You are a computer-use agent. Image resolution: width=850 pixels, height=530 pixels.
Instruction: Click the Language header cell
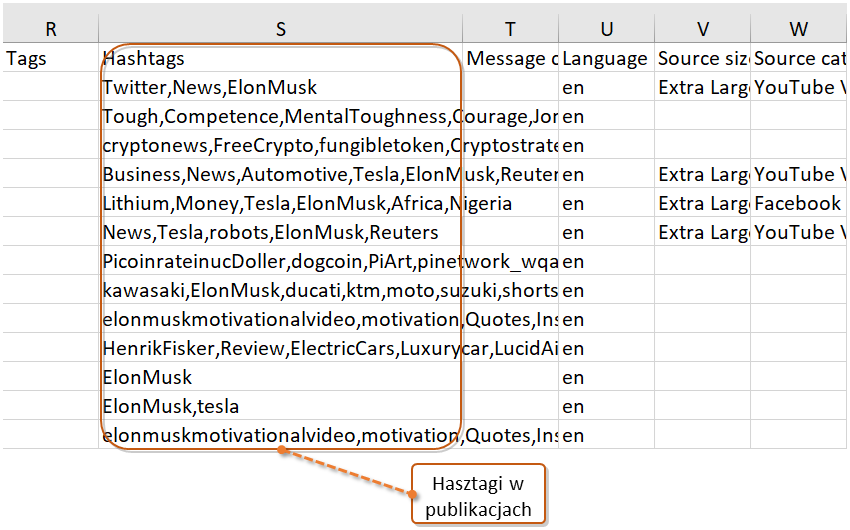pos(607,58)
